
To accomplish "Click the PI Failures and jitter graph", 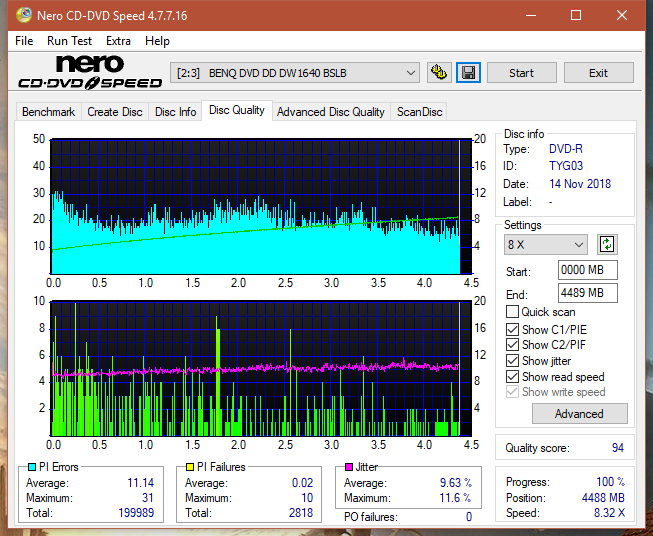I will coord(261,369).
